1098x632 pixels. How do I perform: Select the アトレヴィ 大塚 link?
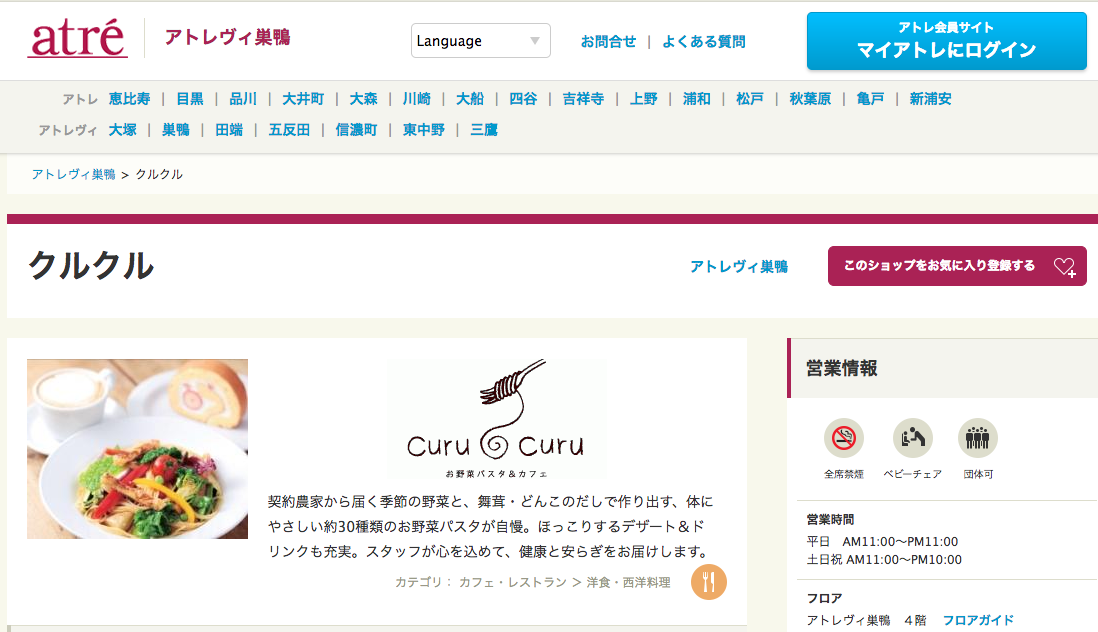tap(123, 129)
